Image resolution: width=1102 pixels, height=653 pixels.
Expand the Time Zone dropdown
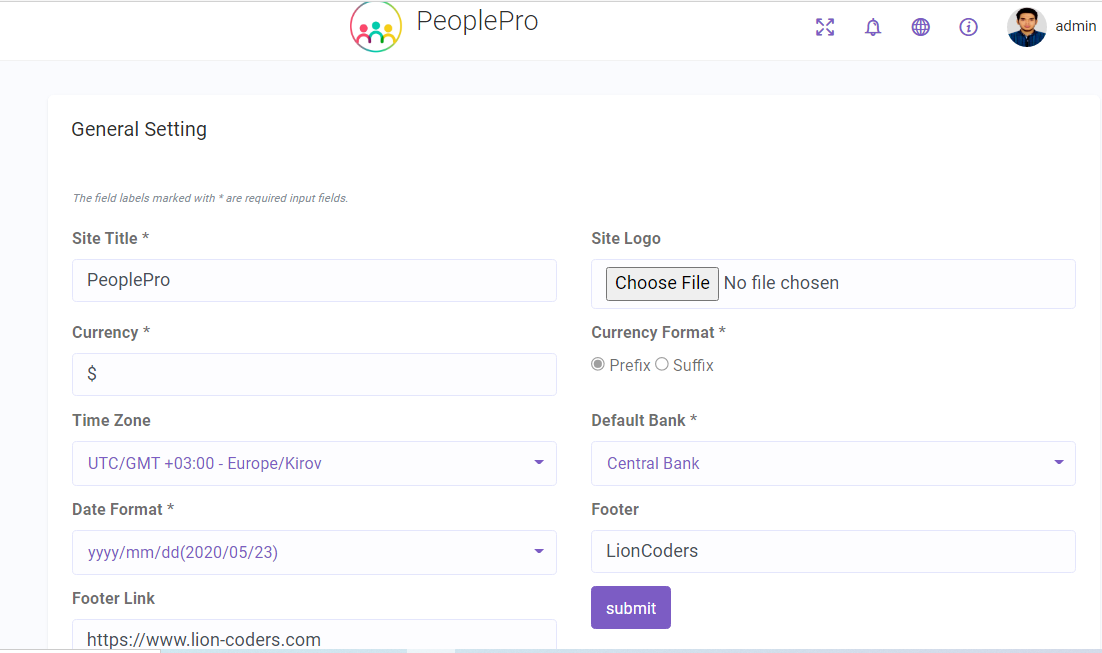(314, 463)
